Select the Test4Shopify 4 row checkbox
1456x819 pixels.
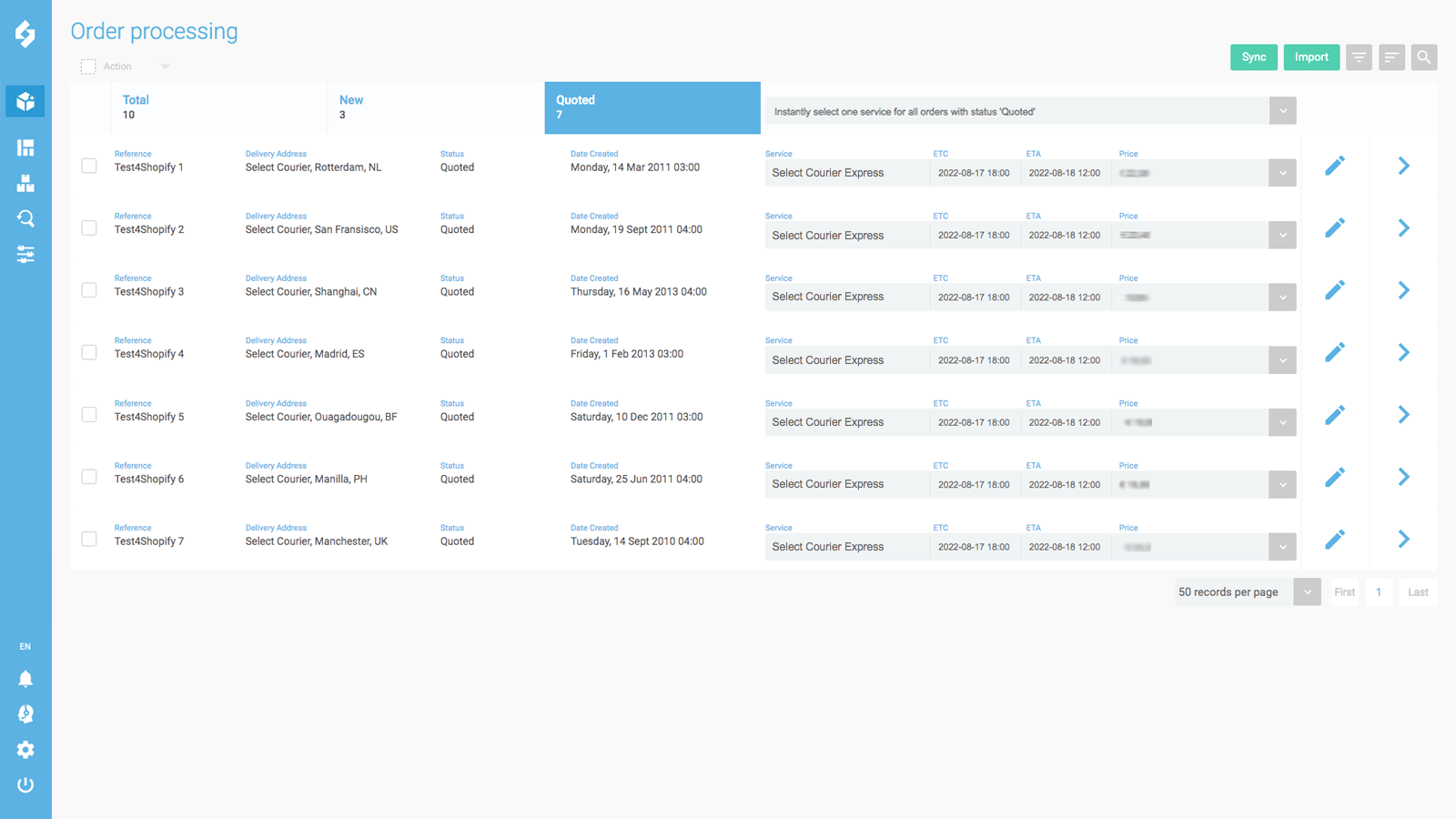pos(89,352)
